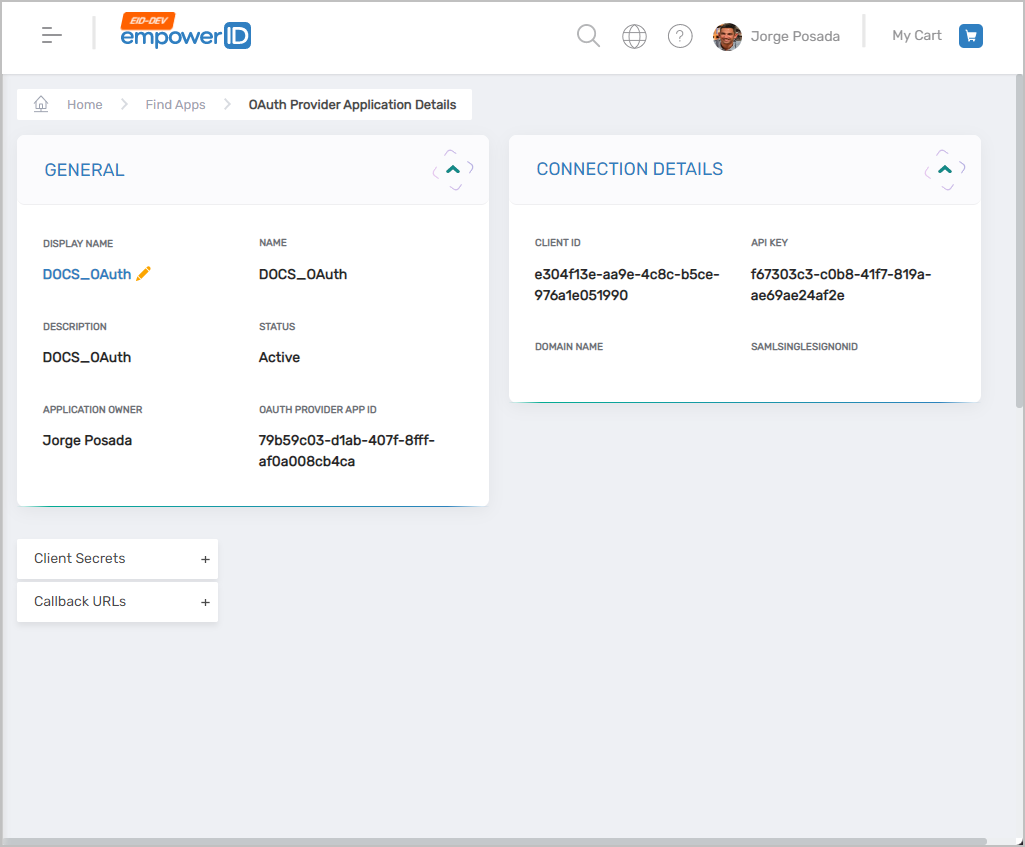Navigate to Find Apps breadcrumb
This screenshot has width=1025, height=847.
coord(175,105)
